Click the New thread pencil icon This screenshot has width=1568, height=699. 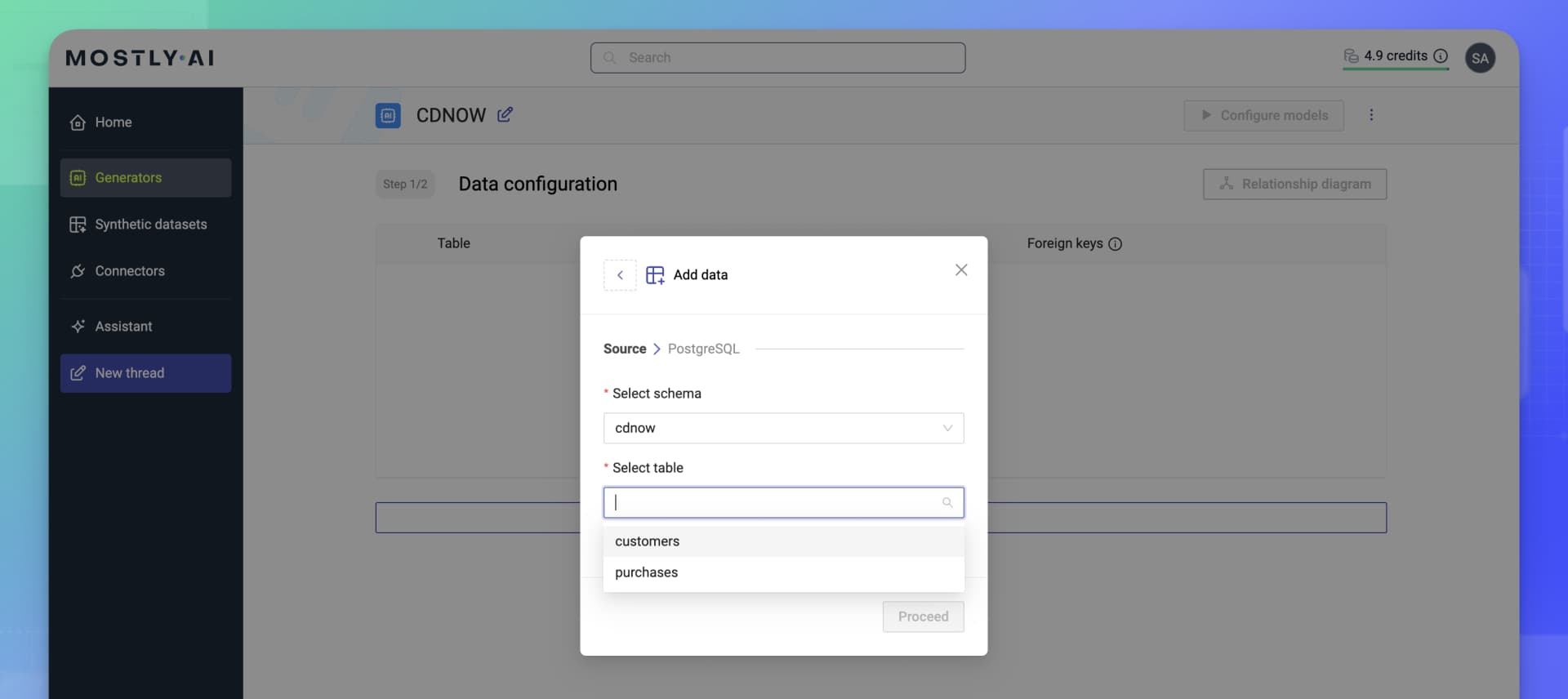pyautogui.click(x=78, y=373)
